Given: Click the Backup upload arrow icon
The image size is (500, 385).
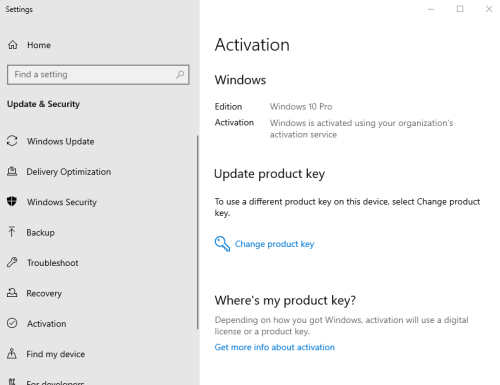Looking at the screenshot, I should (x=12, y=232).
